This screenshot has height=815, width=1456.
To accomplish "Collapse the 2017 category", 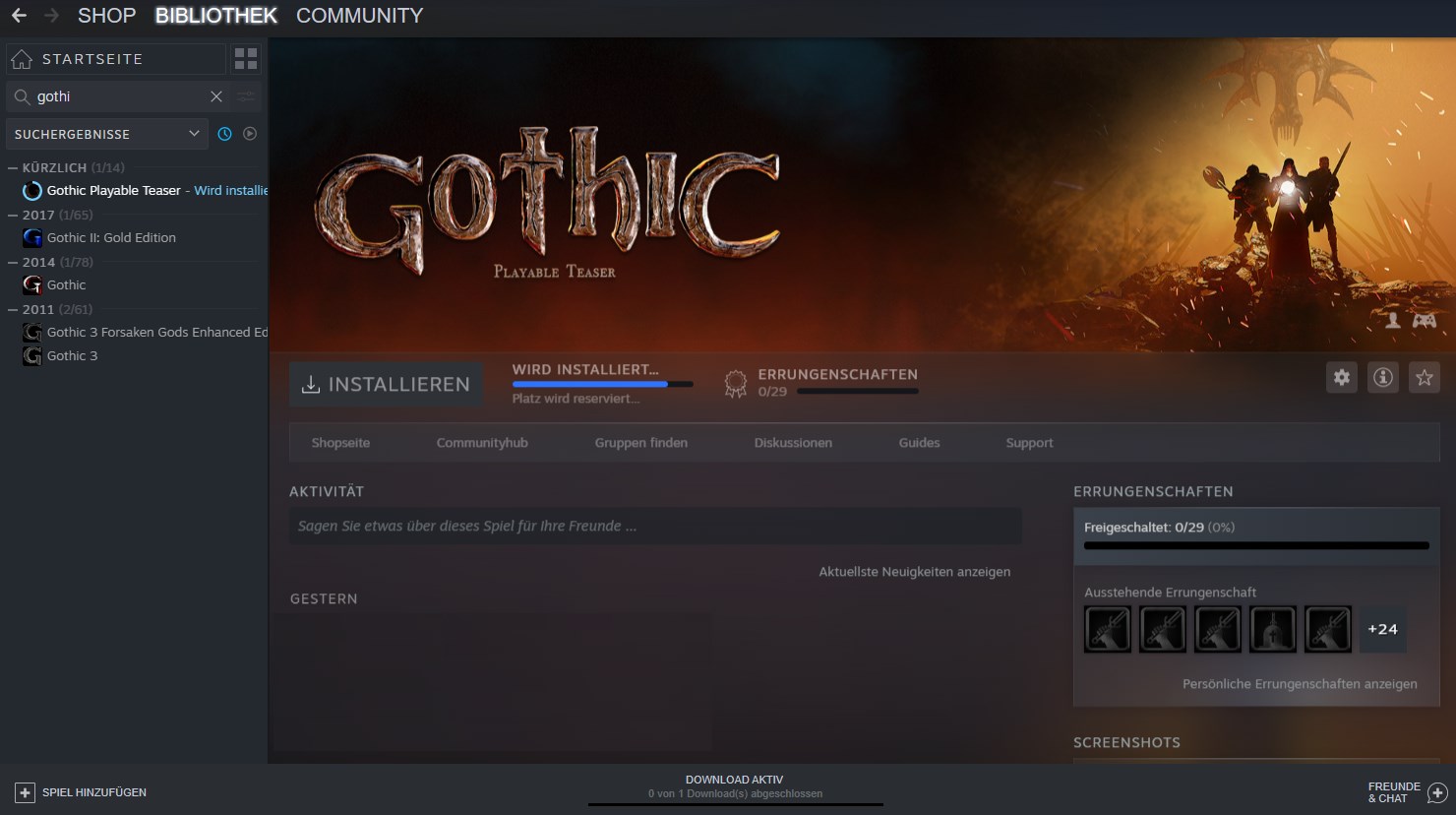I will 13,216.
